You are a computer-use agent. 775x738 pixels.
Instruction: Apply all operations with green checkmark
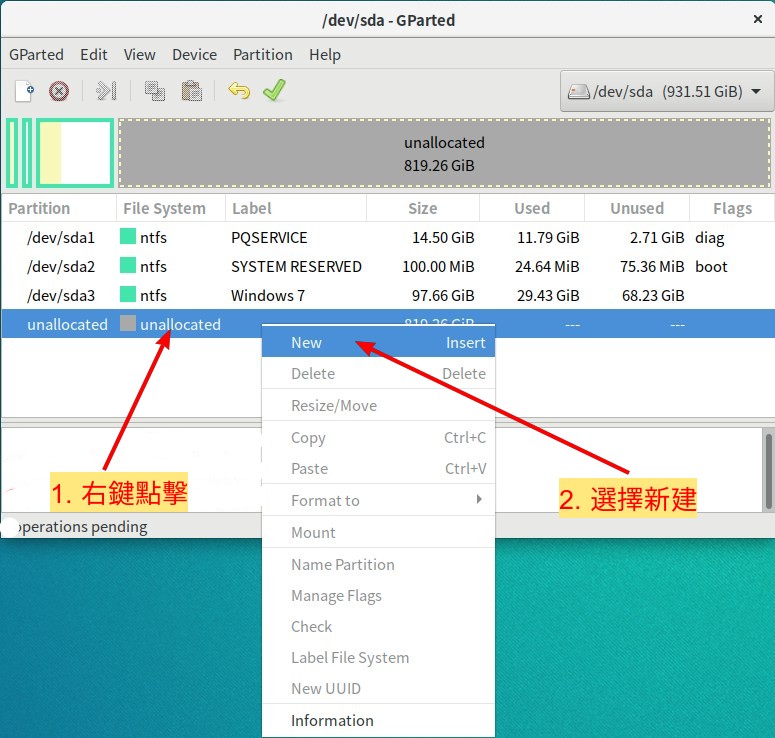coord(274,91)
